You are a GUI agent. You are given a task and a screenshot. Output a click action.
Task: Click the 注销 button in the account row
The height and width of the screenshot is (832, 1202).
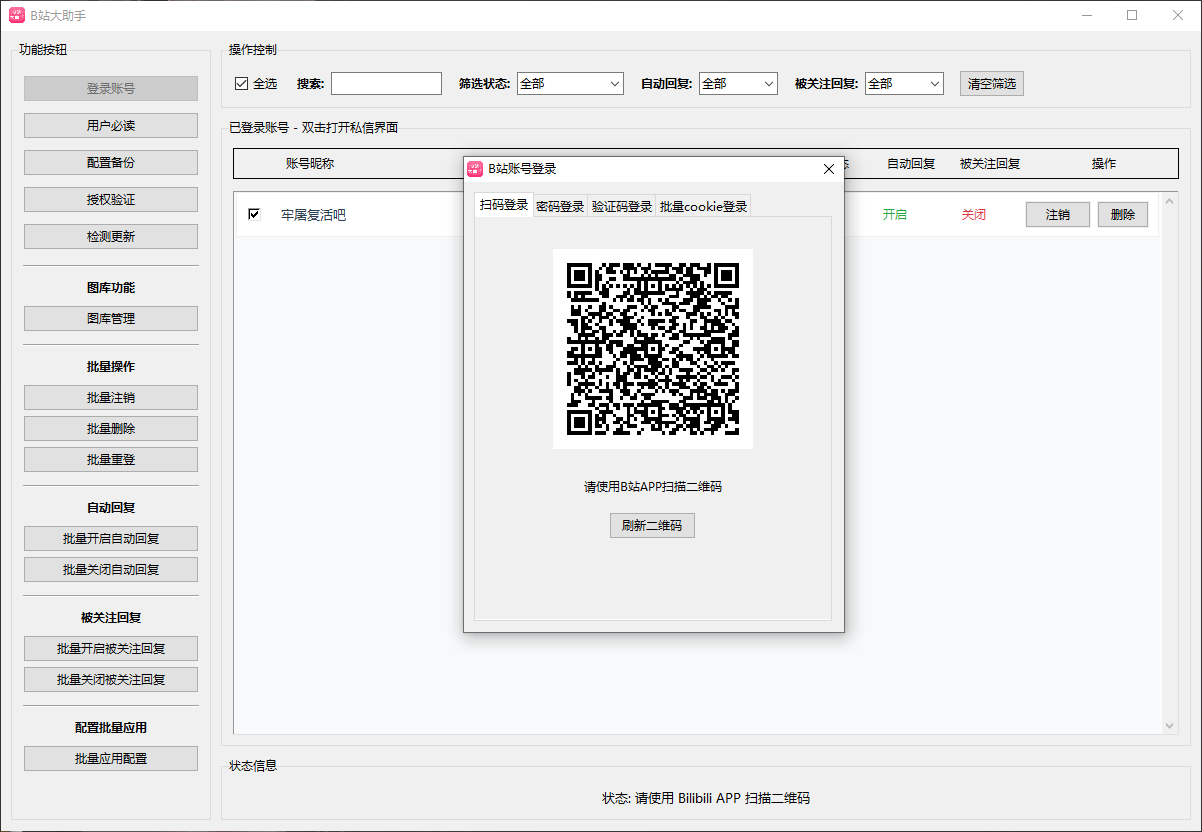click(x=1057, y=213)
